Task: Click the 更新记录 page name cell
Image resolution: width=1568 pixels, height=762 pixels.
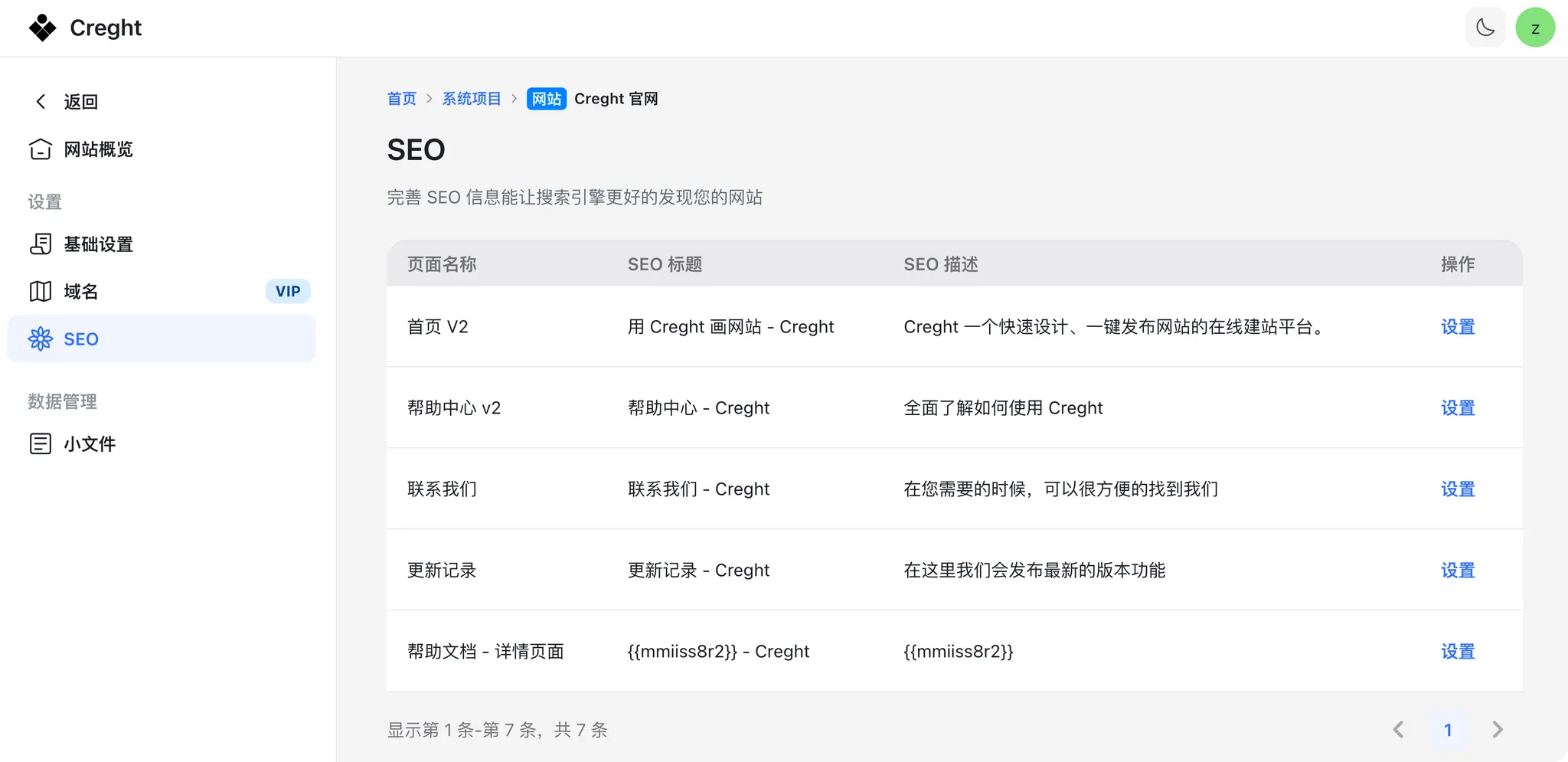Action: pos(442,571)
